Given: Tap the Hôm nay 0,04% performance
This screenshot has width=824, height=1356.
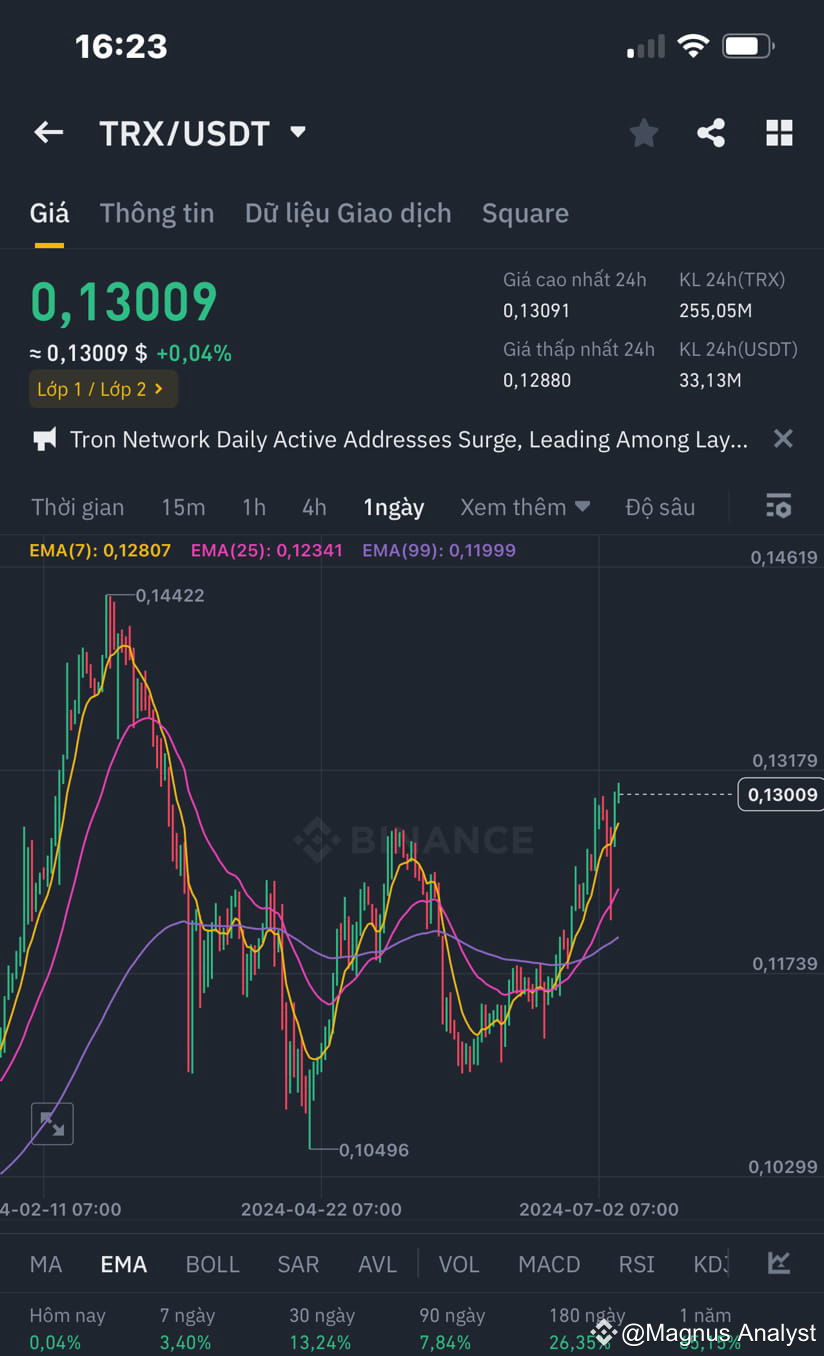Looking at the screenshot, I should (x=67, y=1329).
